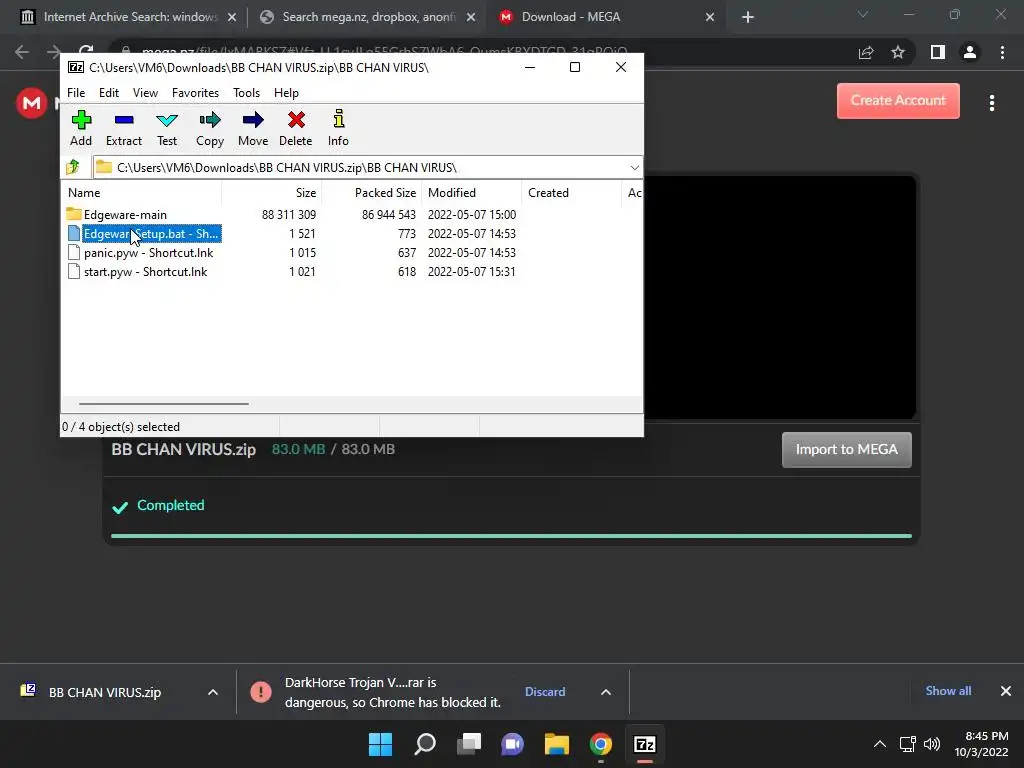Open the Help menu in 7-Zip
Image resolution: width=1024 pixels, height=768 pixels.
click(286, 93)
